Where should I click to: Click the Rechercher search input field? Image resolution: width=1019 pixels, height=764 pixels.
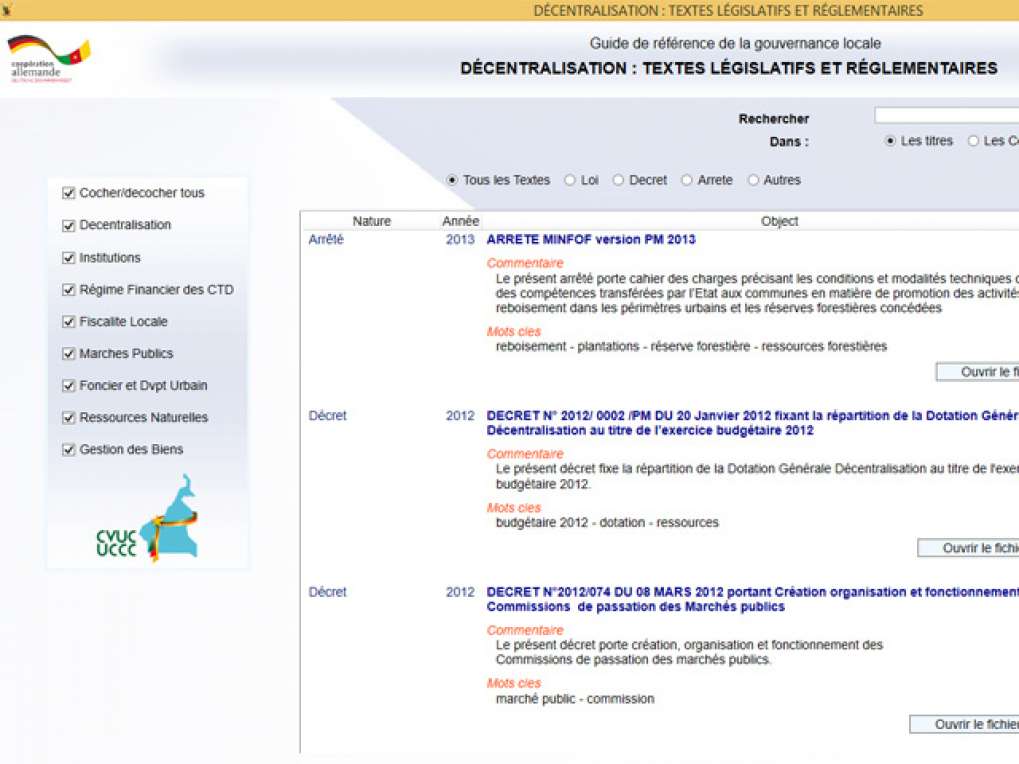click(945, 116)
